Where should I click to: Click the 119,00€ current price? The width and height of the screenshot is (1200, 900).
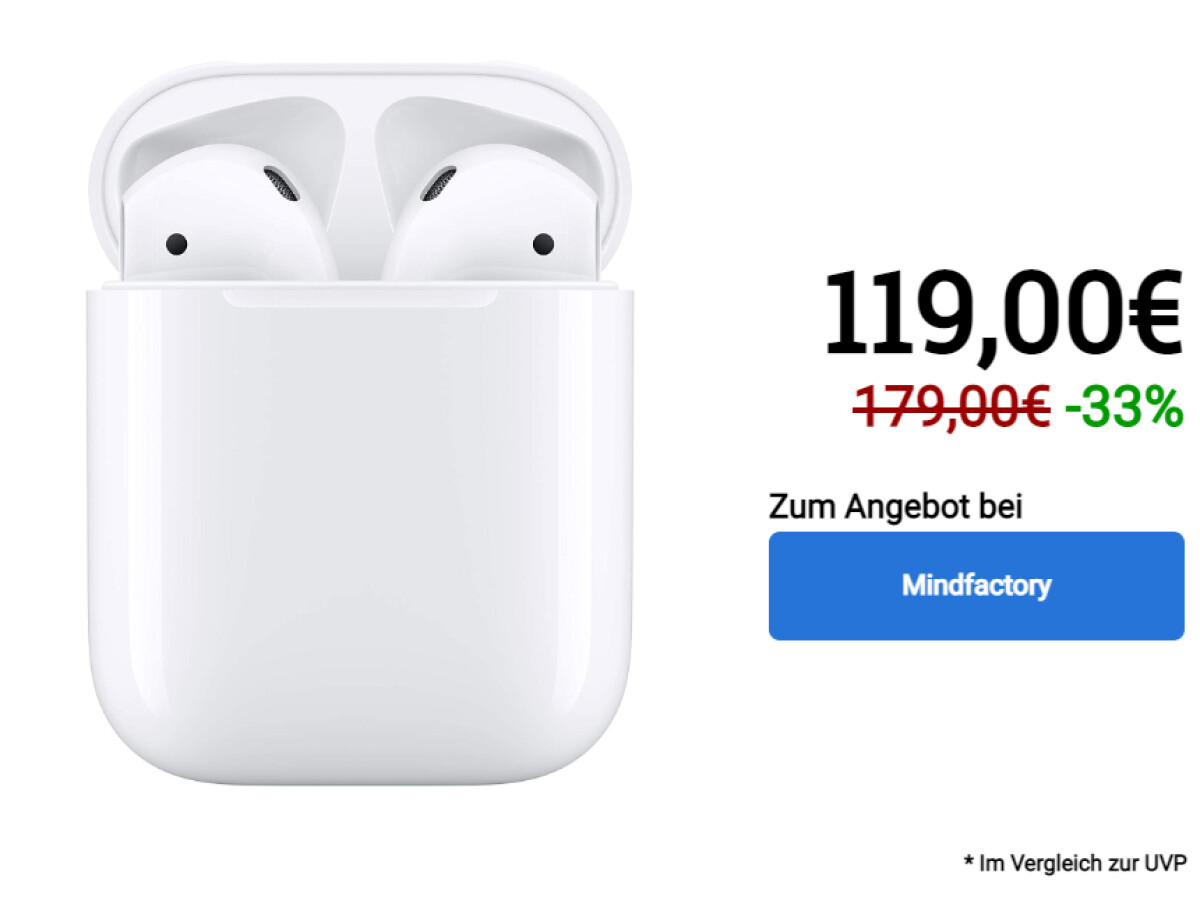[x=1003, y=314]
